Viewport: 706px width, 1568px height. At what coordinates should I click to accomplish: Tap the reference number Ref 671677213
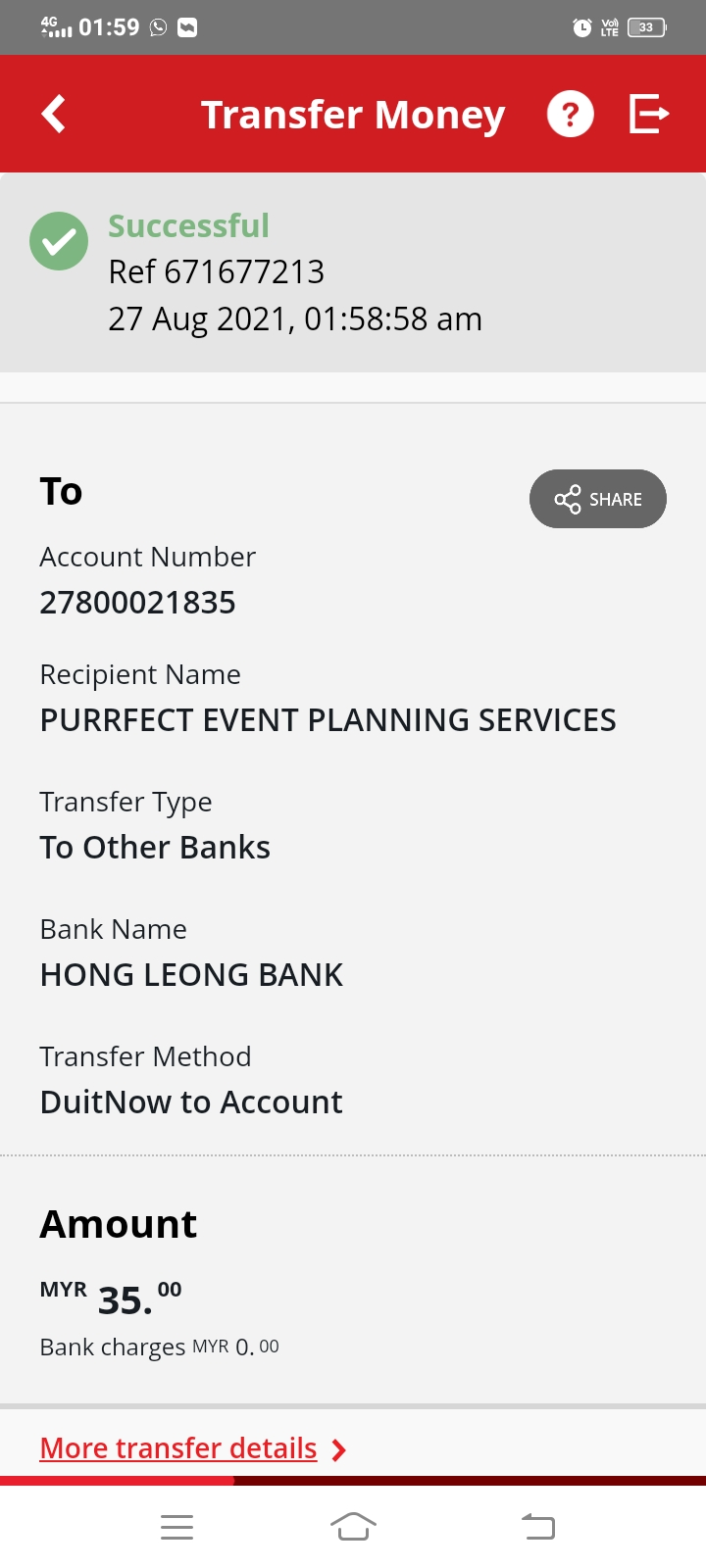tap(217, 271)
